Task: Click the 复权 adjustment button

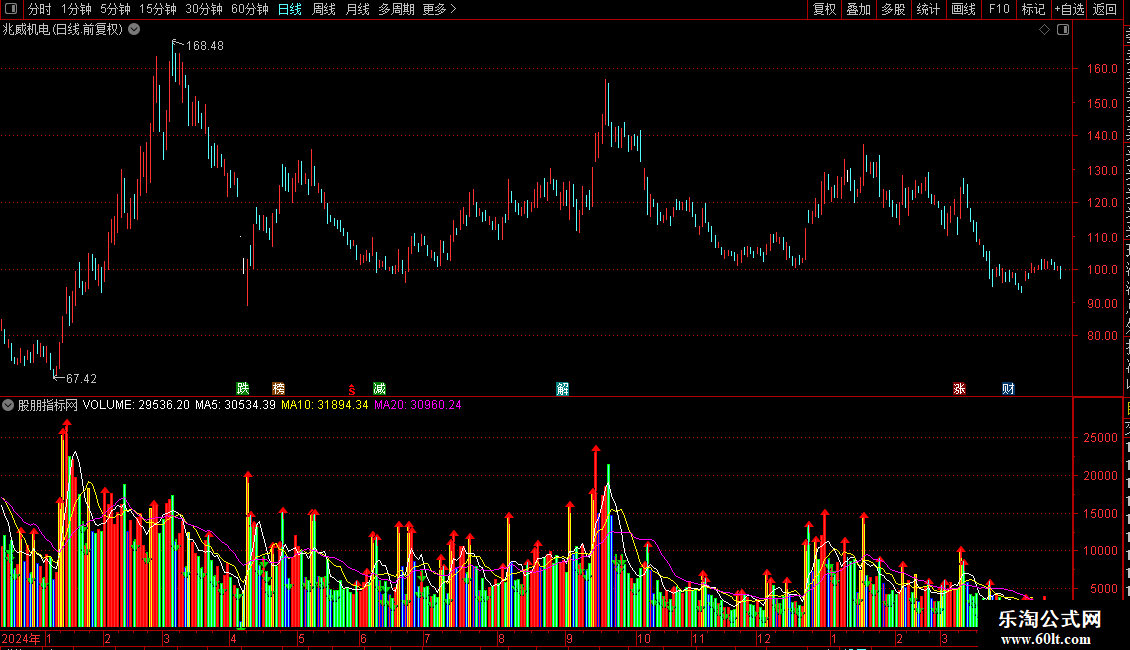Action: 824,9
